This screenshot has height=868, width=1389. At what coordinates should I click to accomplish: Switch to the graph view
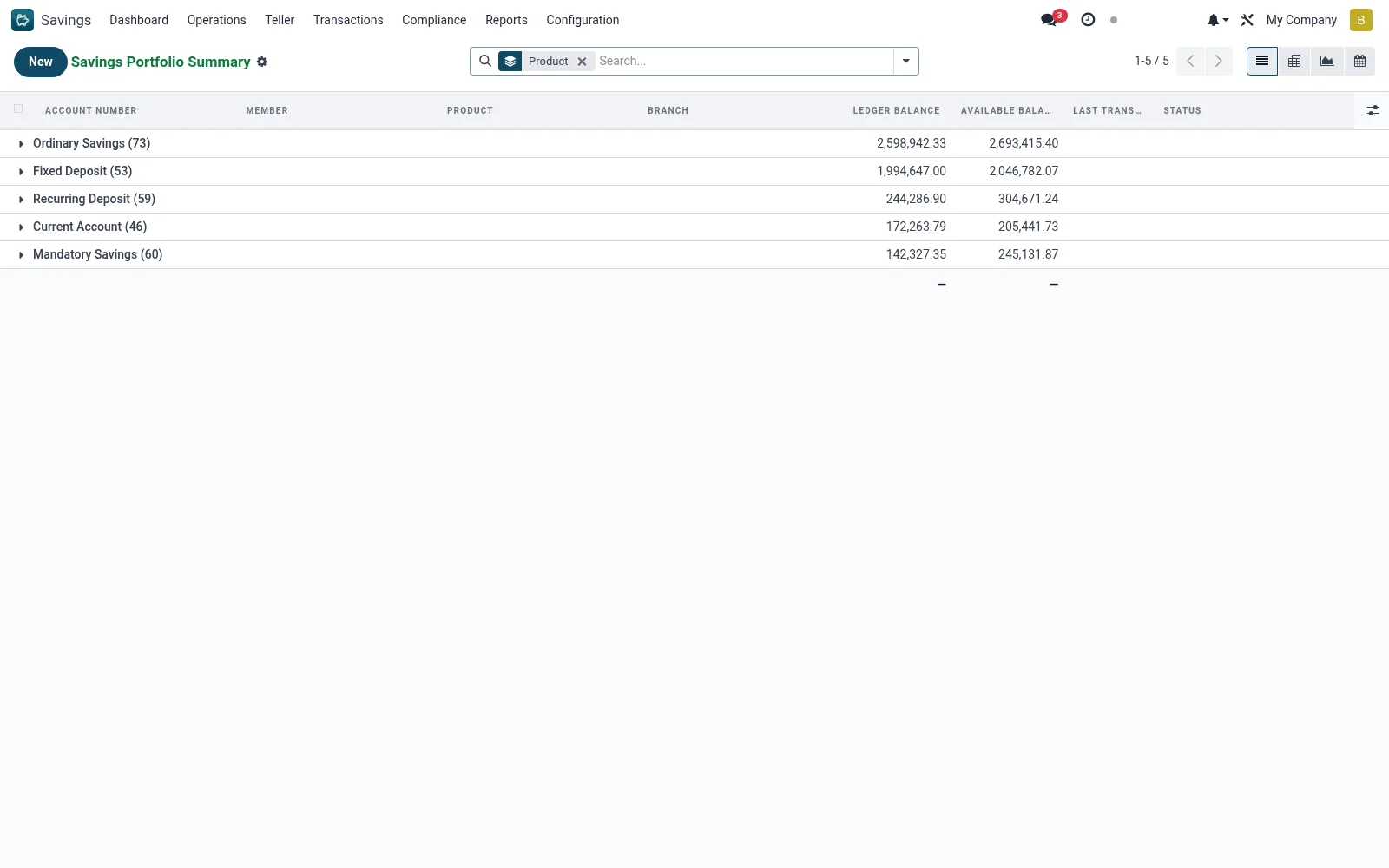pos(1327,61)
